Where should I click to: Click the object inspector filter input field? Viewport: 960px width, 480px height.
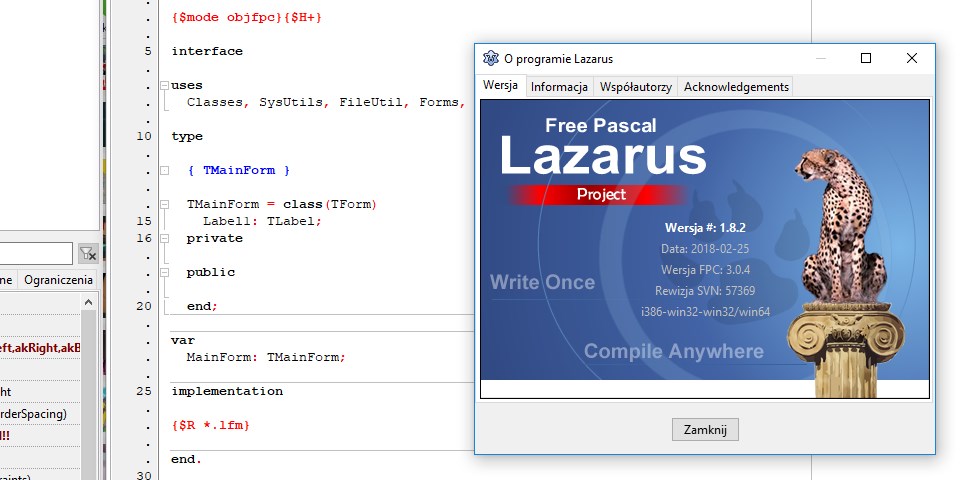click(x=36, y=253)
